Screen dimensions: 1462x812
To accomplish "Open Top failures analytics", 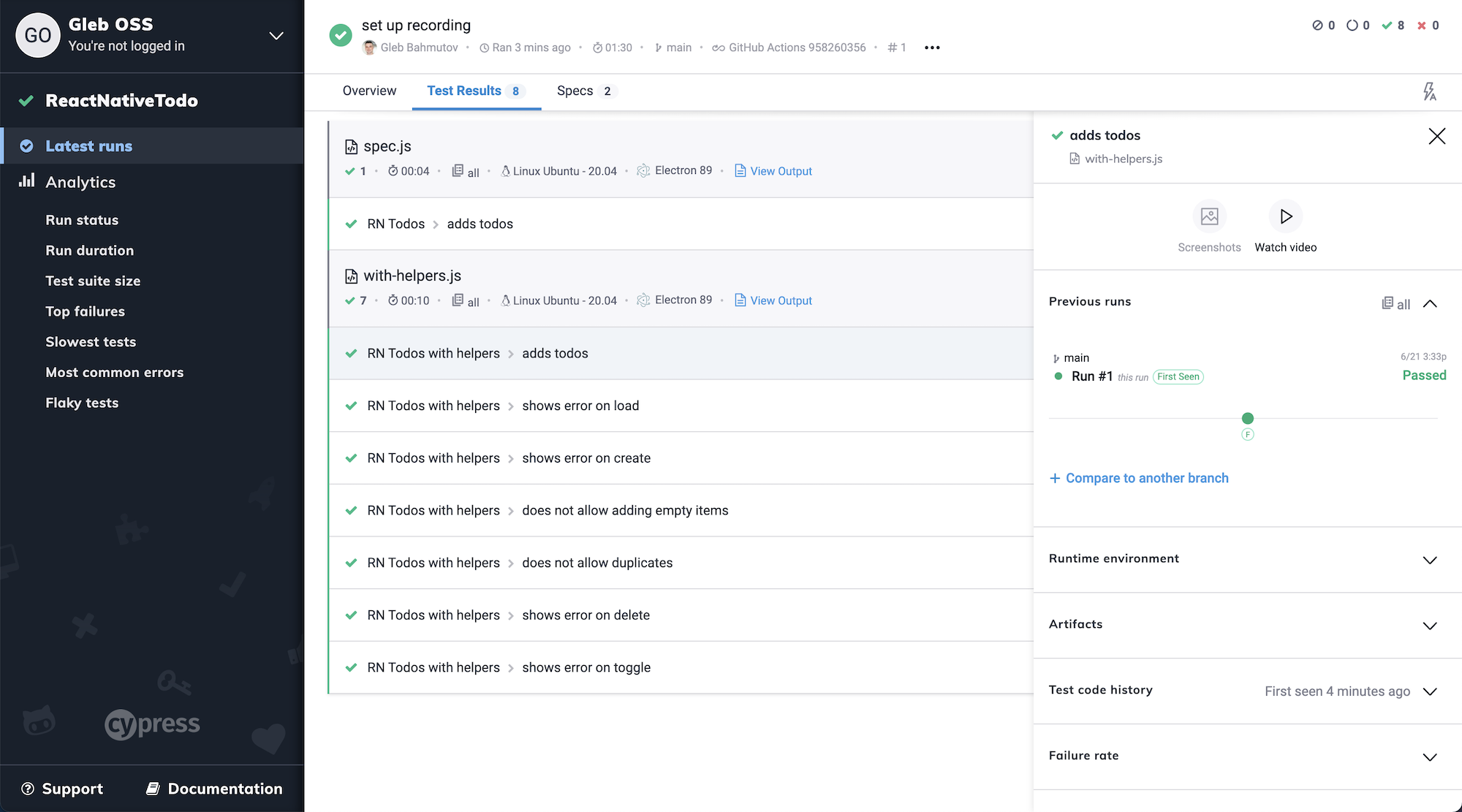I will [85, 311].
